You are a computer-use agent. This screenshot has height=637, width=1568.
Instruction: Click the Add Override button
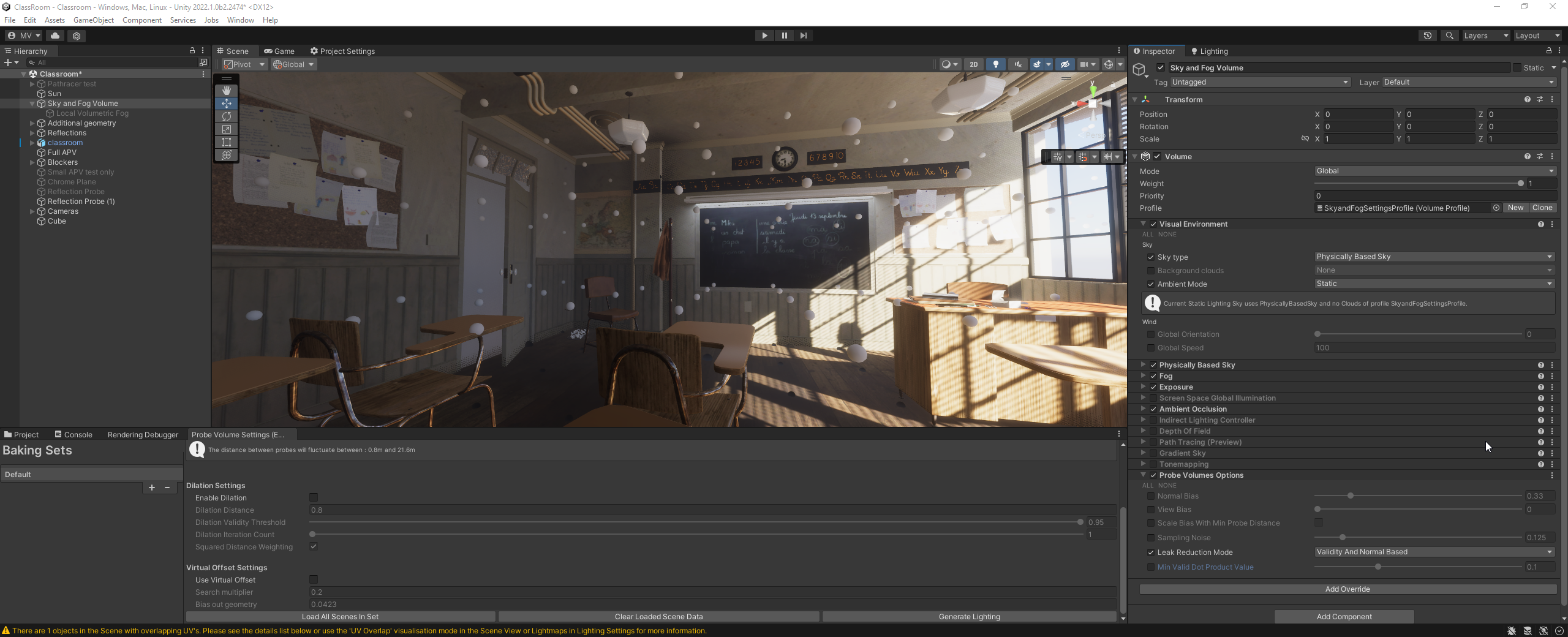(x=1347, y=589)
